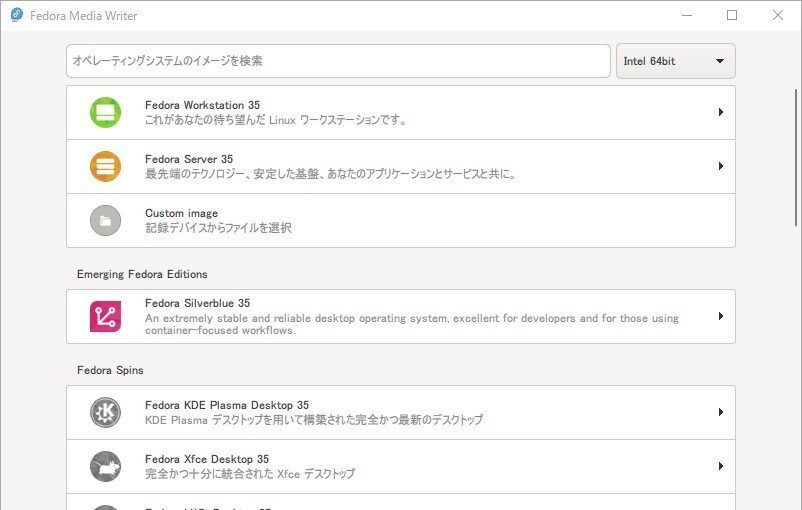
Task: Select the Fedora Silverblue 35 title
Action: (197, 303)
